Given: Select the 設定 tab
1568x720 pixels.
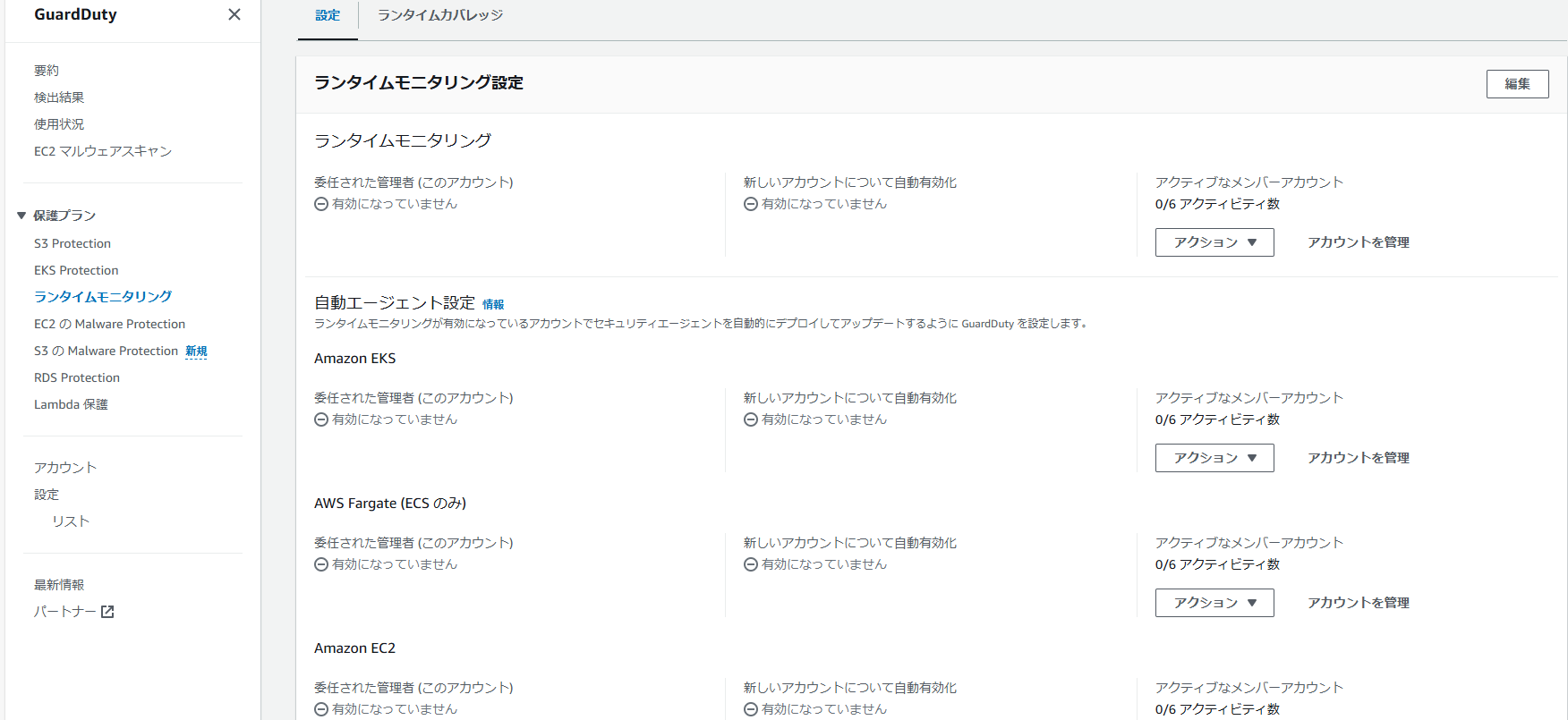Looking at the screenshot, I should point(328,15).
